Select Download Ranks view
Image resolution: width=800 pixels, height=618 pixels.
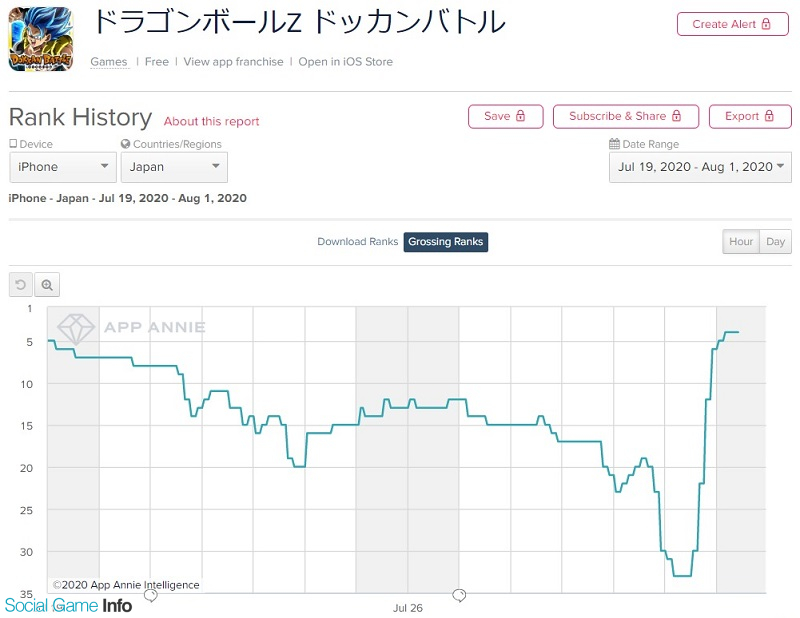coord(357,242)
